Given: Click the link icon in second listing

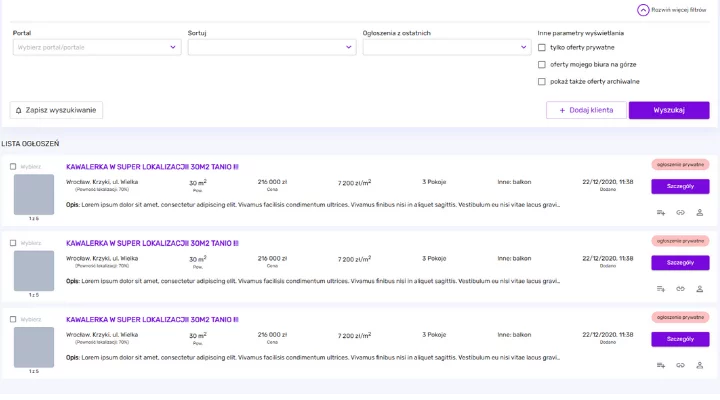Looking at the screenshot, I should coord(680,289).
